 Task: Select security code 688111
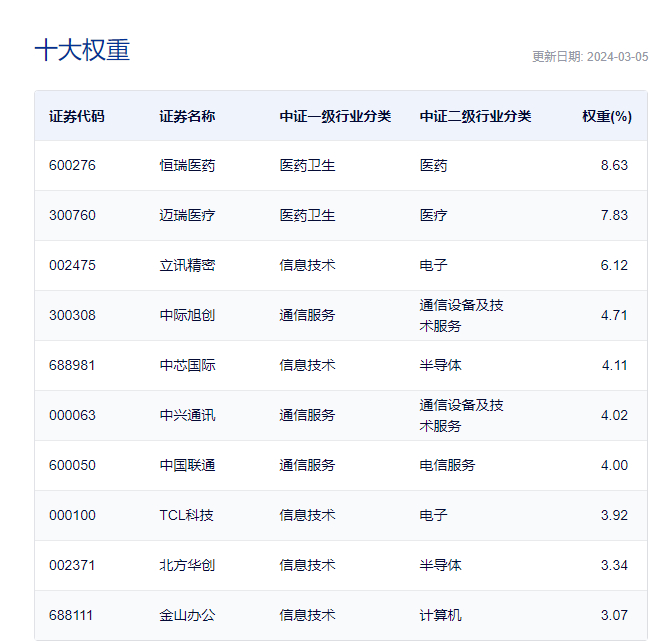coord(71,615)
